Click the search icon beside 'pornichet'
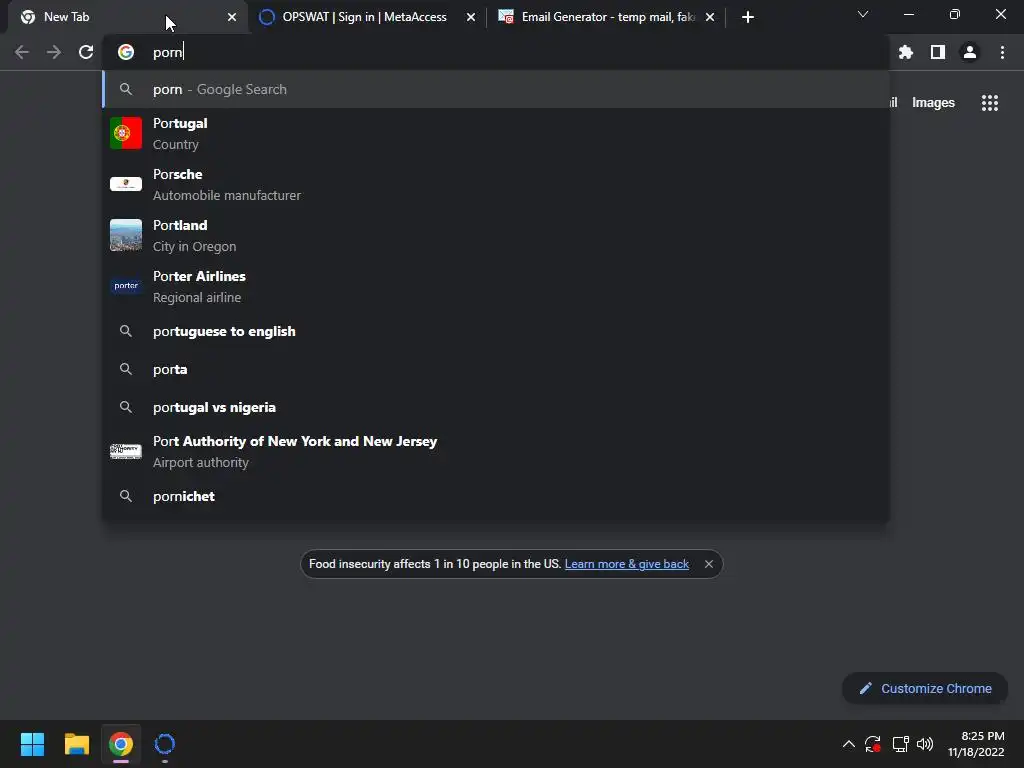 (x=126, y=496)
